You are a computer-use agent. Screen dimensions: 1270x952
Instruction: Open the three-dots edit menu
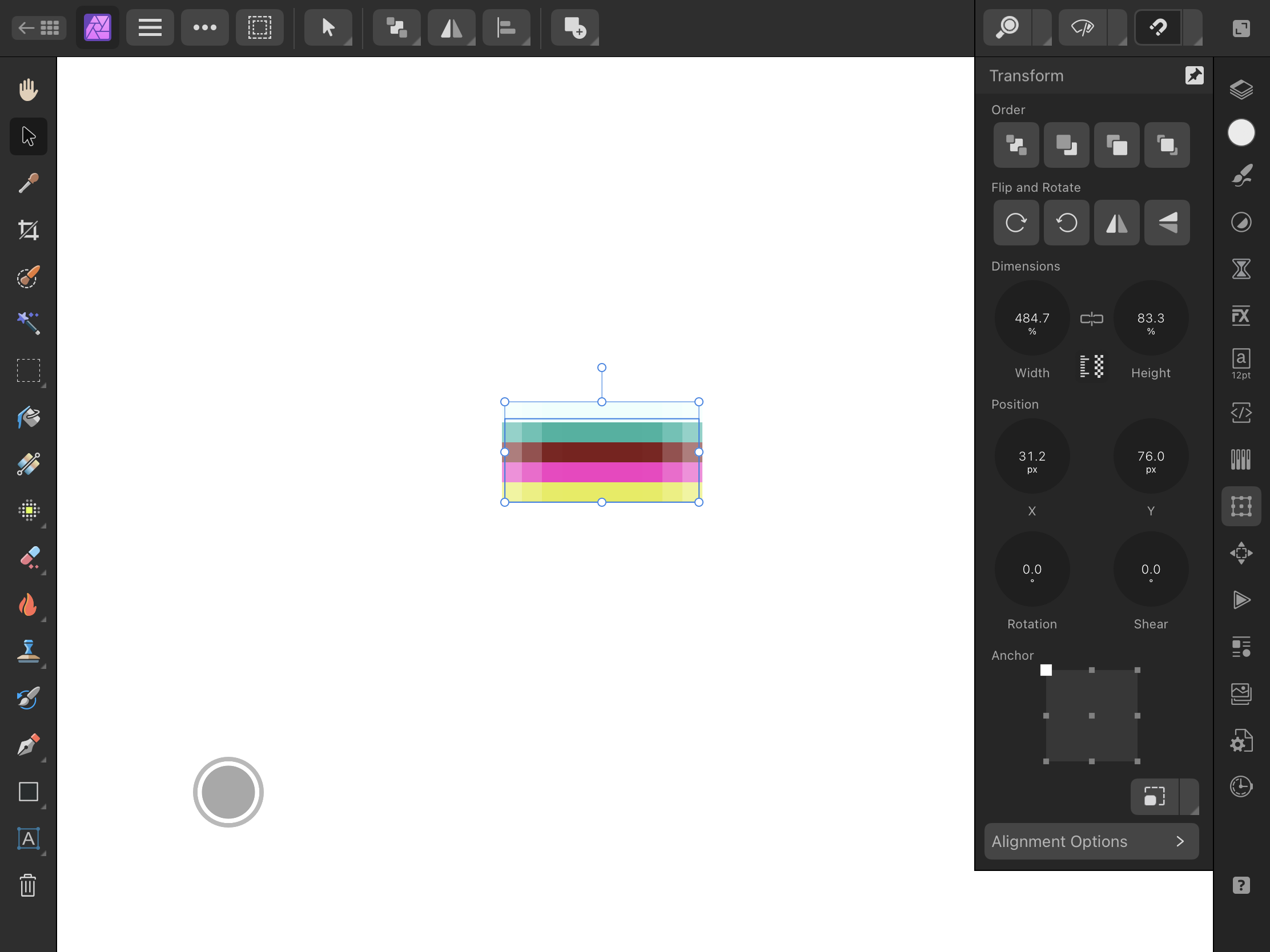204,27
